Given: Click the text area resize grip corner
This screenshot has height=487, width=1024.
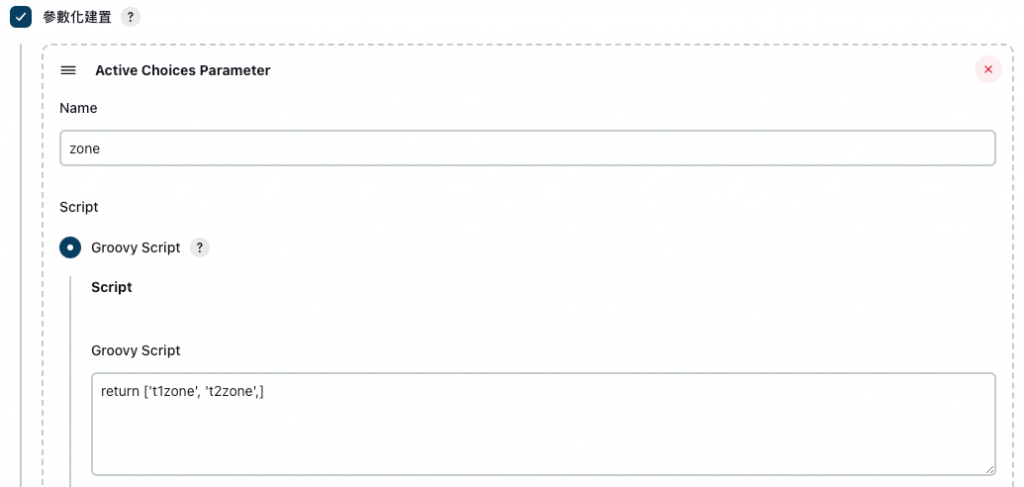Looking at the screenshot, I should pos(989,469).
